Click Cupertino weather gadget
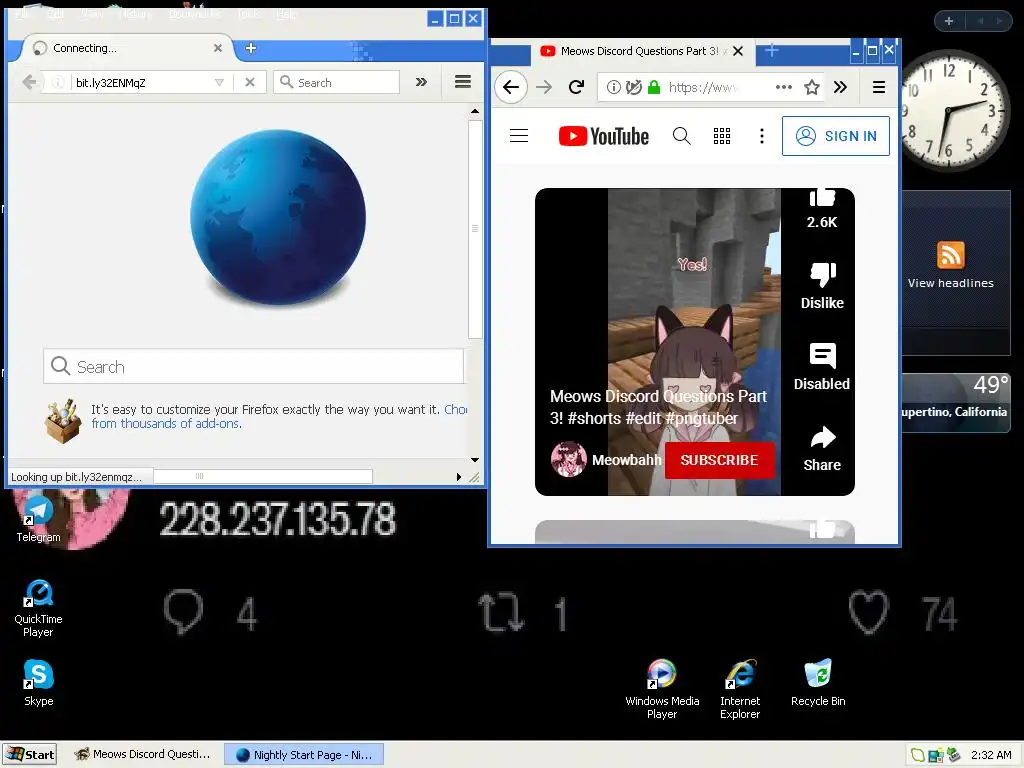 955,402
